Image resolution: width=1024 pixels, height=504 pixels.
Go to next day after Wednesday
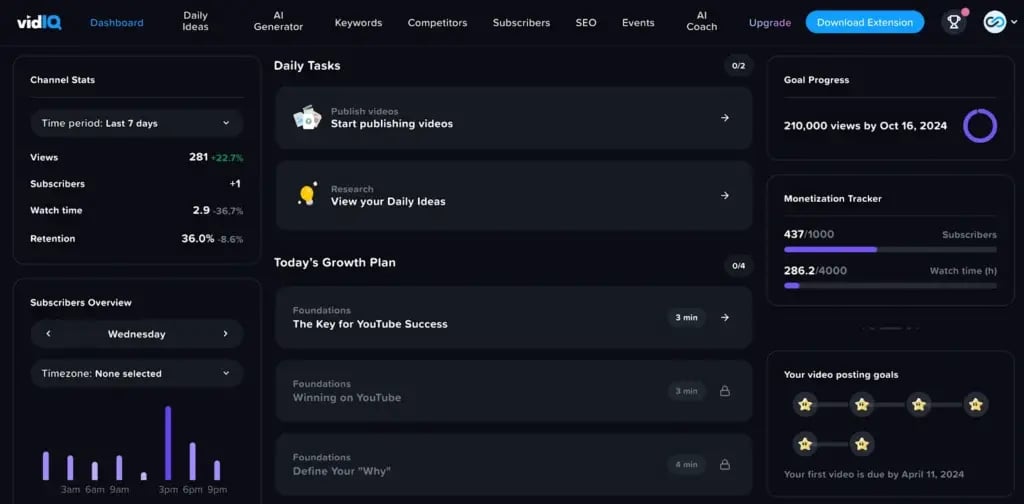point(226,334)
